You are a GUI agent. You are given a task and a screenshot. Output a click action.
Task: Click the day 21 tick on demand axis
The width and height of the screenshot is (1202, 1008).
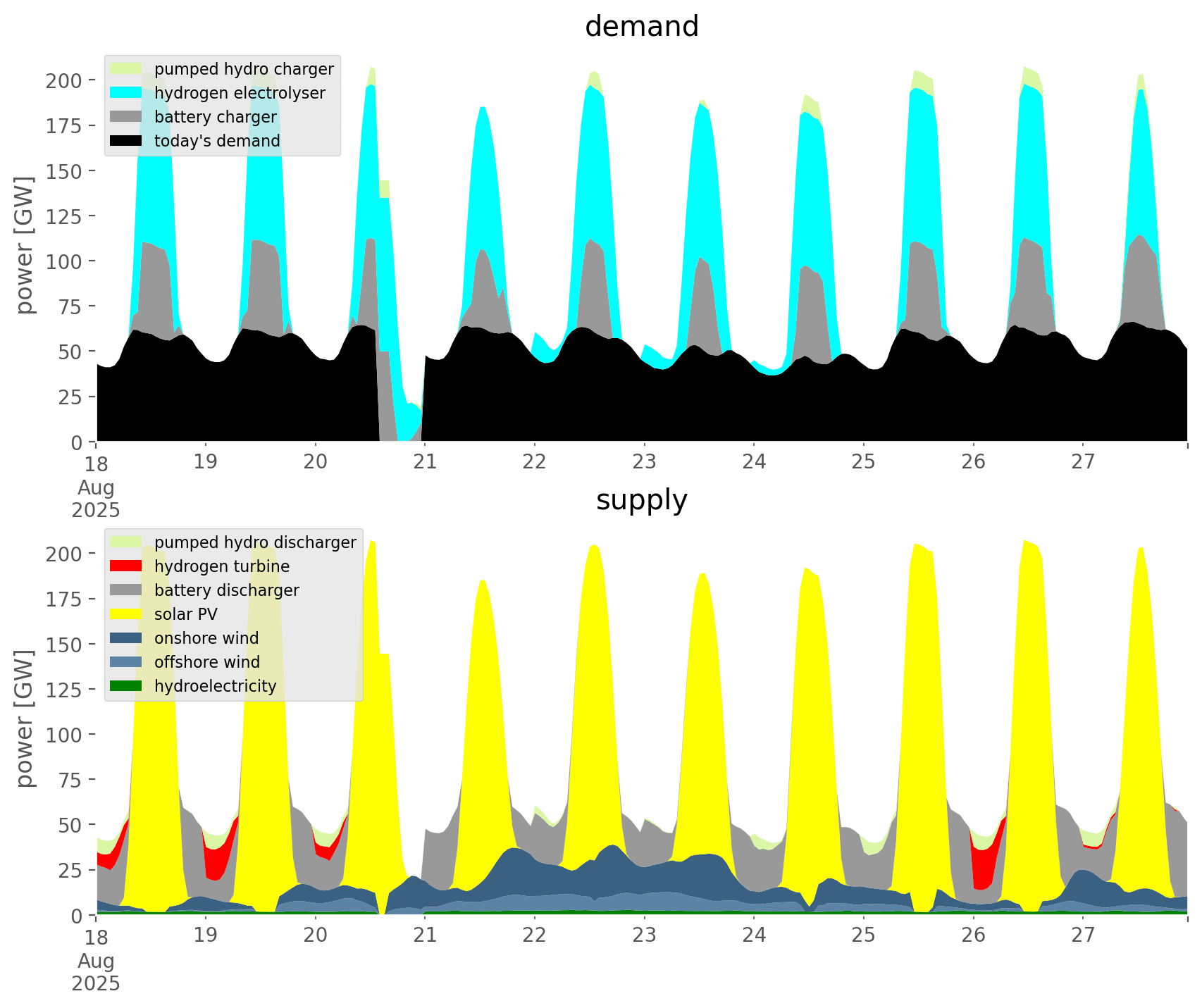(x=425, y=462)
